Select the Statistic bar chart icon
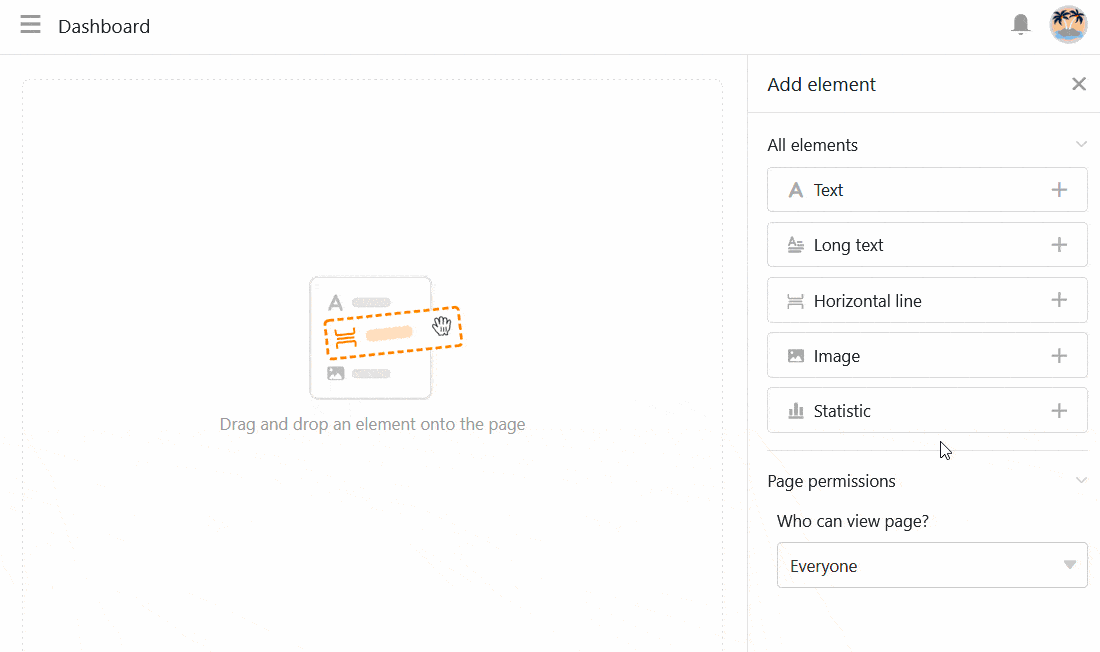The width and height of the screenshot is (1100, 652). pos(796,411)
